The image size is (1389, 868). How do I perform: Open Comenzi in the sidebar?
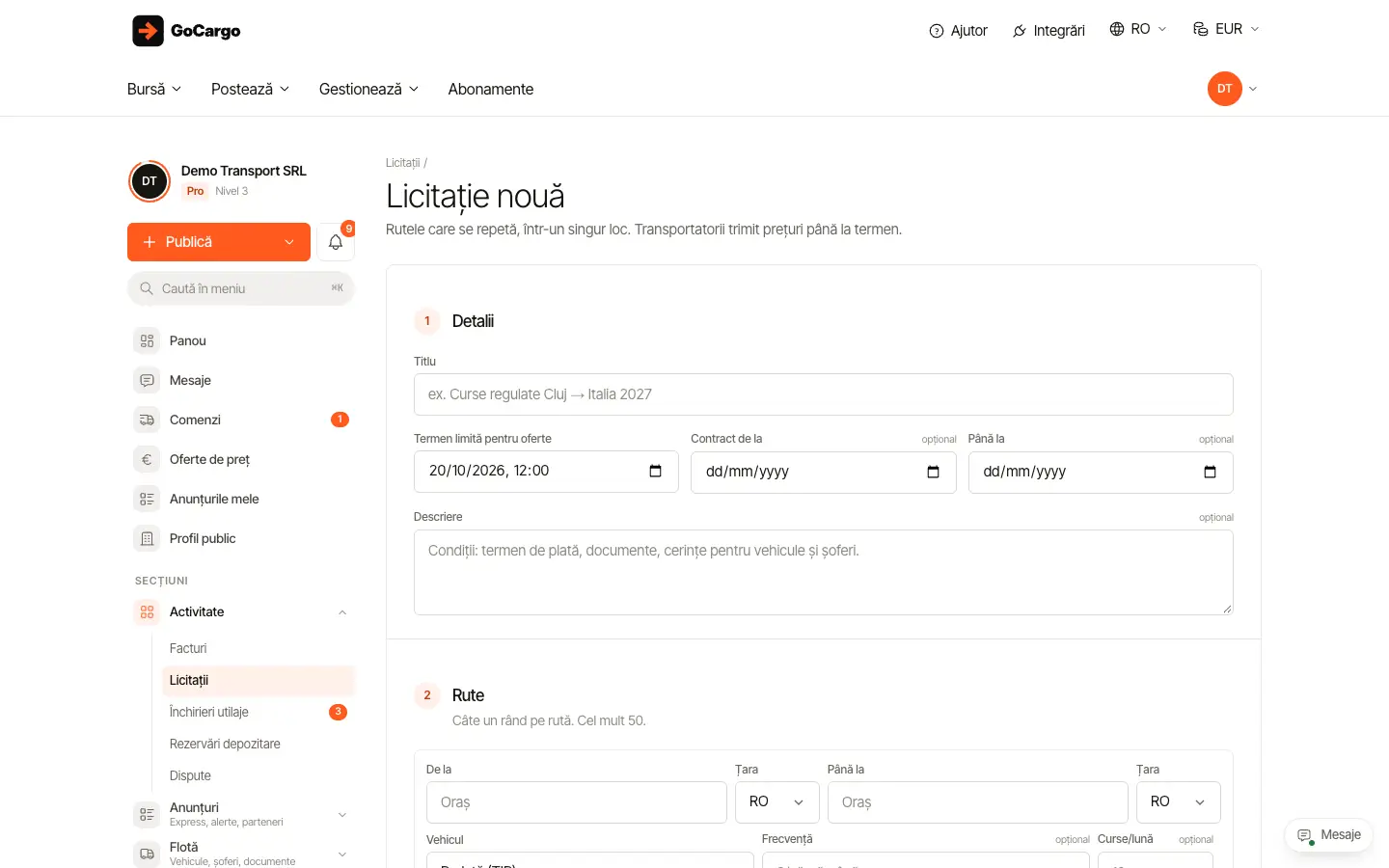[241, 420]
